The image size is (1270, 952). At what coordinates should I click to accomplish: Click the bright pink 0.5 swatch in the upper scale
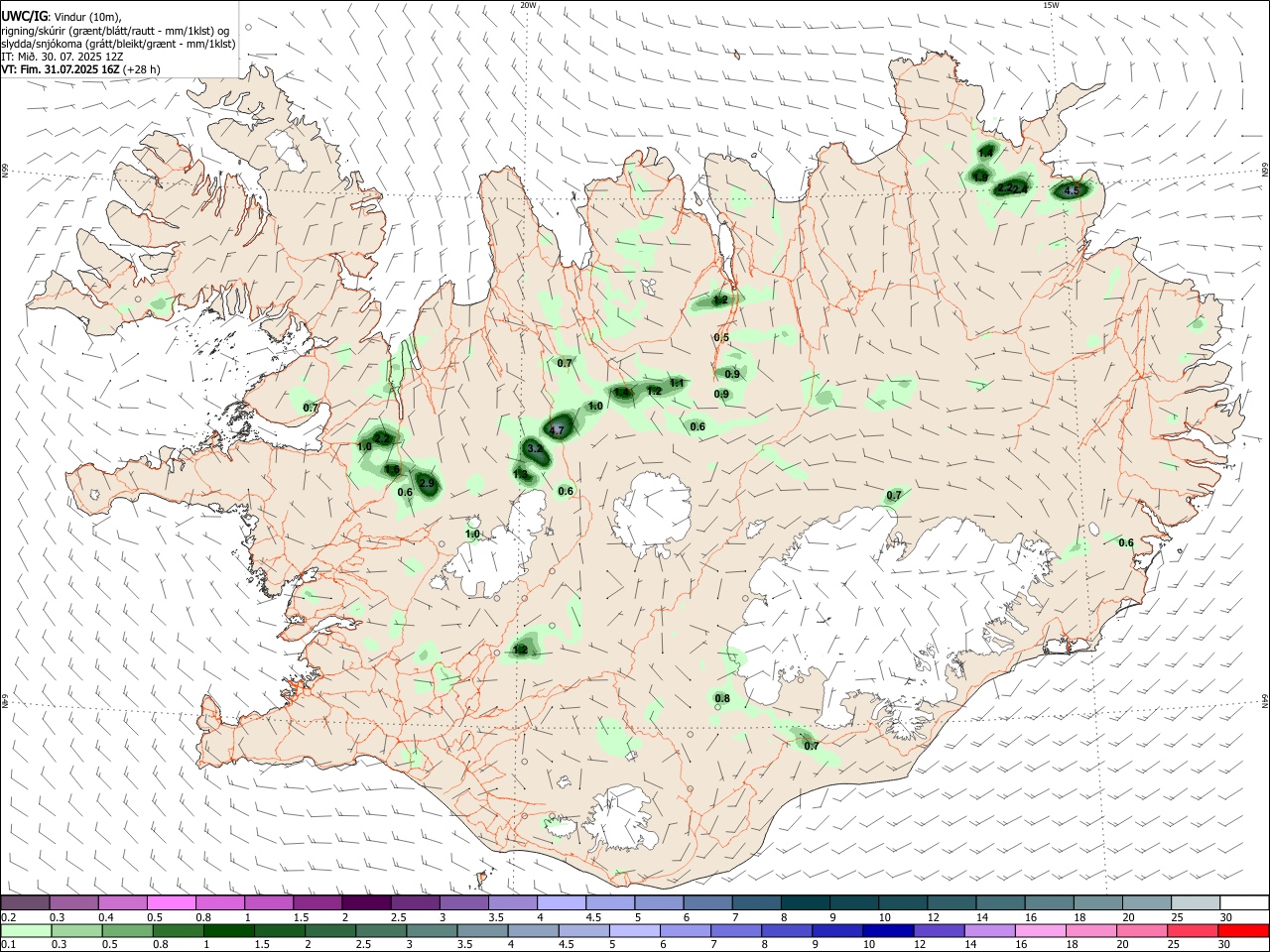point(171,903)
